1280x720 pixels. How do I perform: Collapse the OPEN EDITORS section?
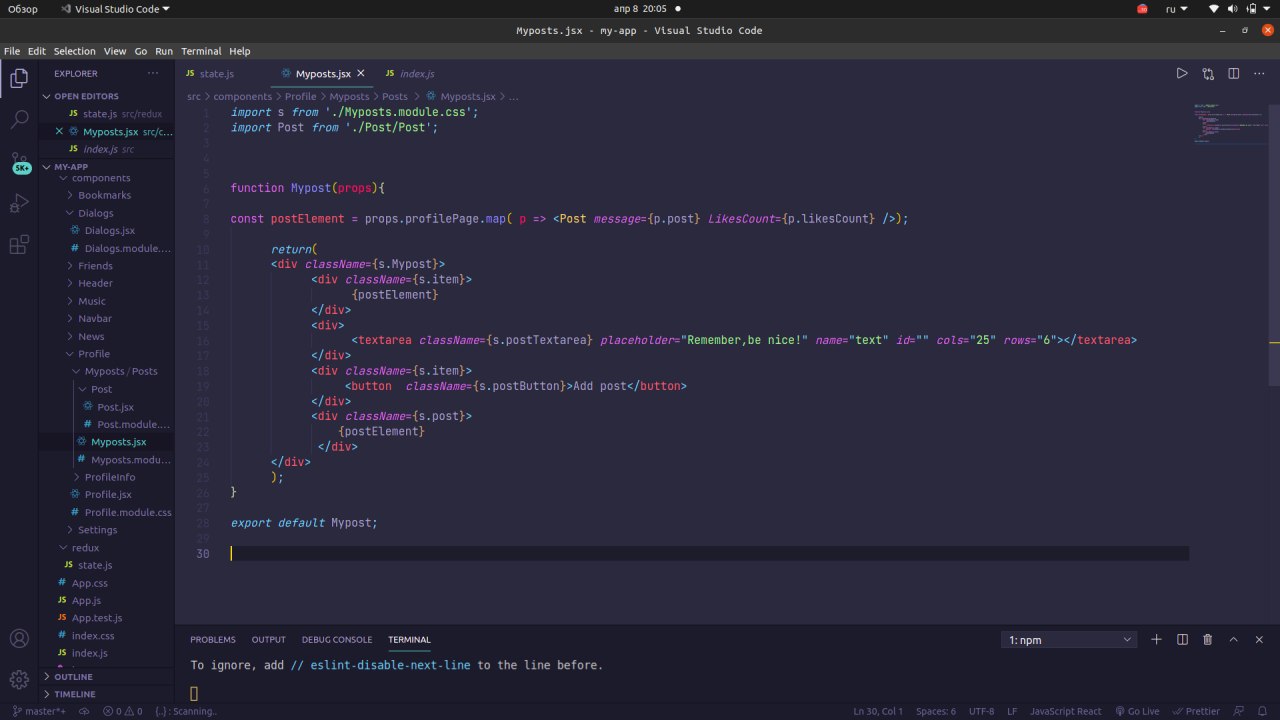pos(86,96)
